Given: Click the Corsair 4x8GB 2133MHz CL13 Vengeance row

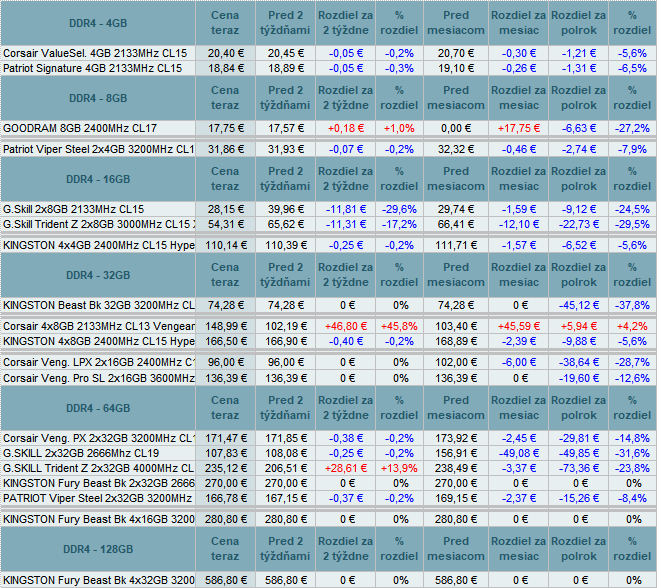Looking at the screenshot, I should point(328,326).
